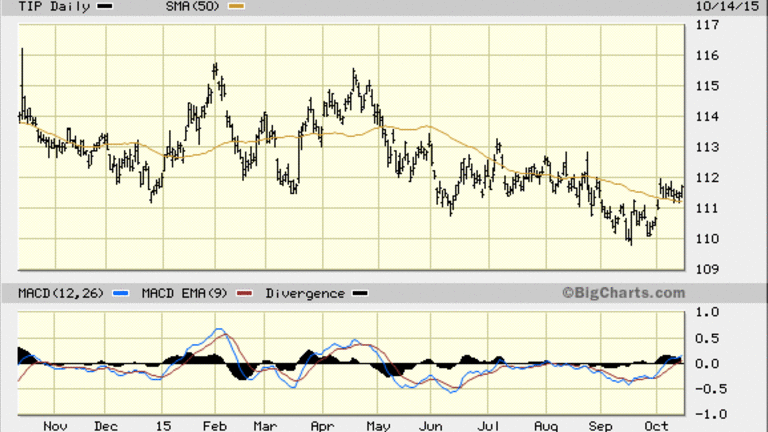Screen dimensions: 768x432
Task: Click the 'Apr' month label
Action: [322, 426]
